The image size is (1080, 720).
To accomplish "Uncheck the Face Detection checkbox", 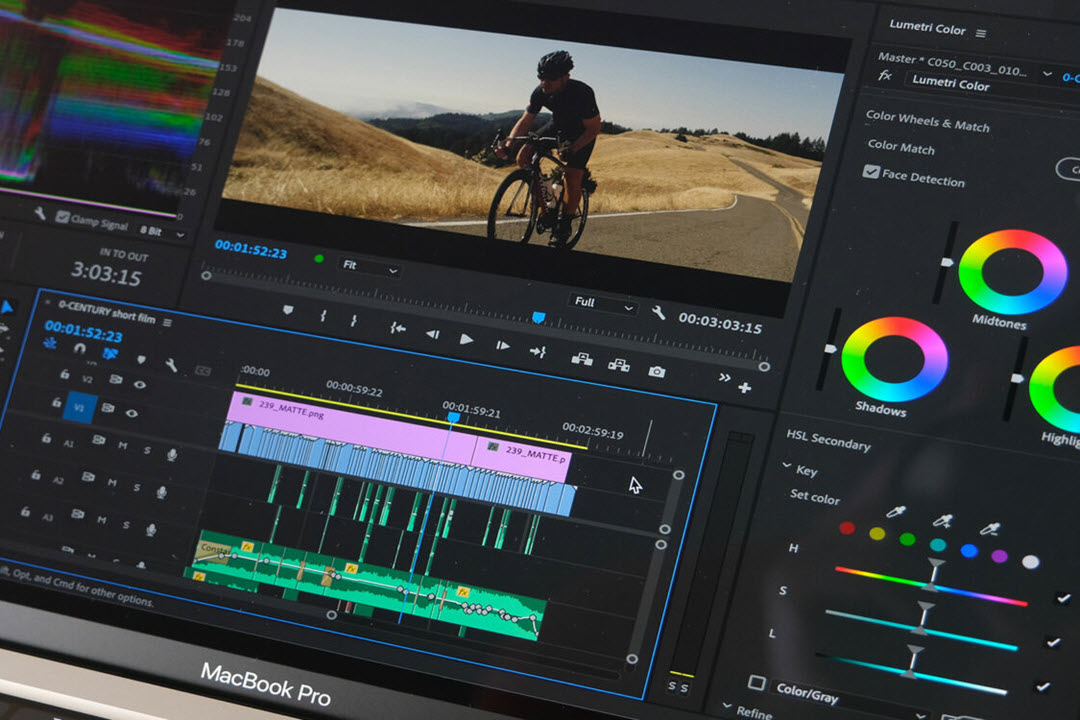I will (x=870, y=172).
